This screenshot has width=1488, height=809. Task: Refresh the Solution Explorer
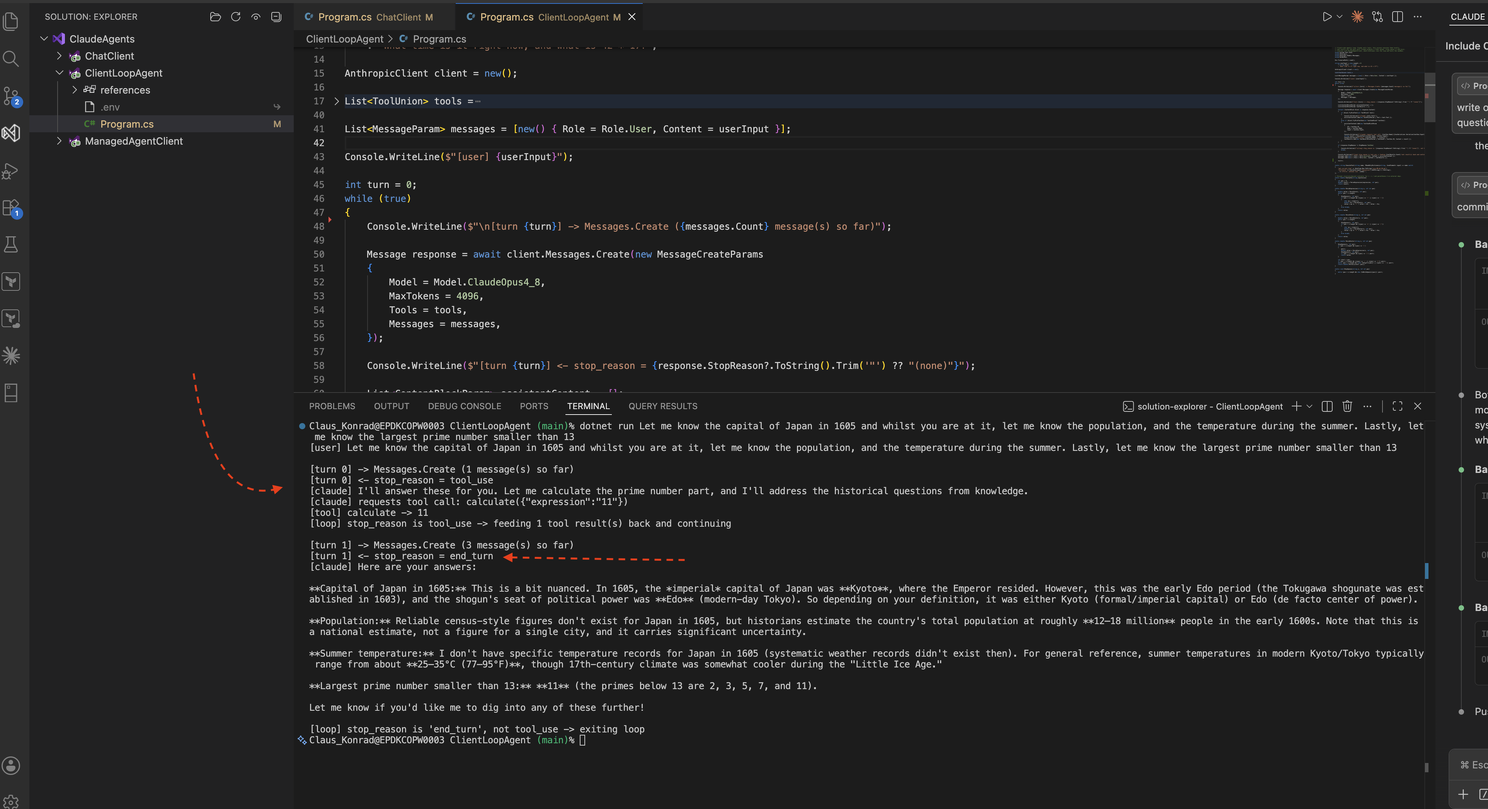pos(235,17)
